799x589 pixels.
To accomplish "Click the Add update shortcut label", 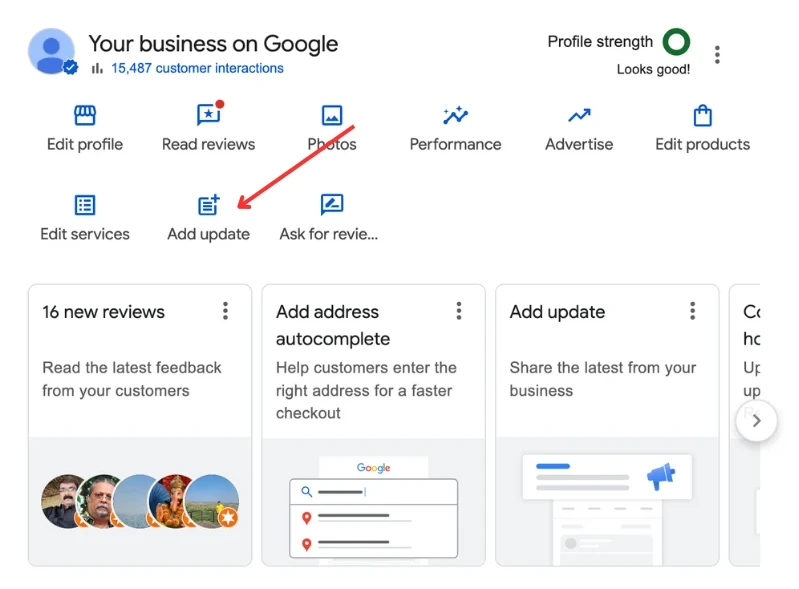I will pyautogui.click(x=208, y=234).
